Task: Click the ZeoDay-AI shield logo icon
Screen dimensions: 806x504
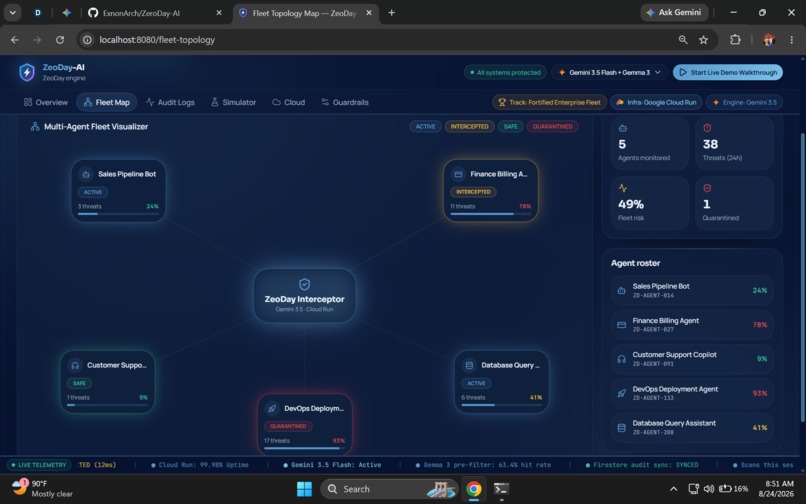Action: (x=27, y=73)
